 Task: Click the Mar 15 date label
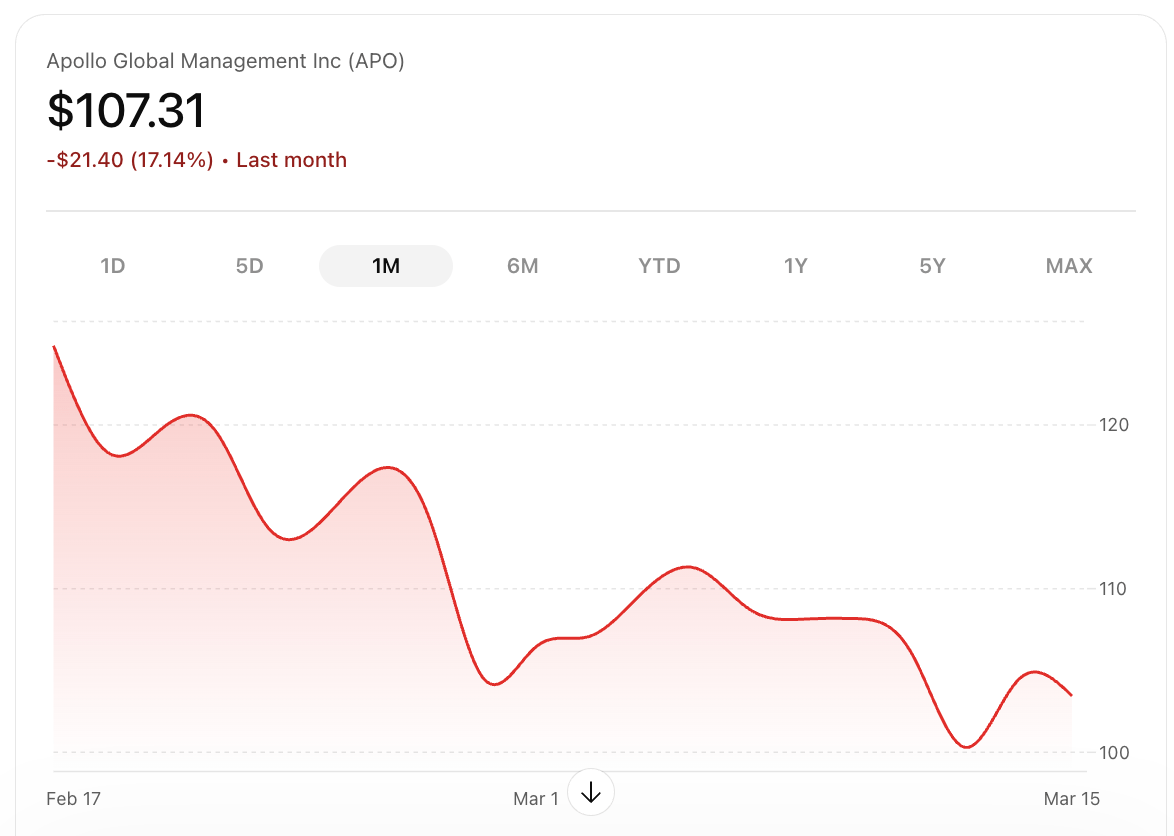(1071, 798)
